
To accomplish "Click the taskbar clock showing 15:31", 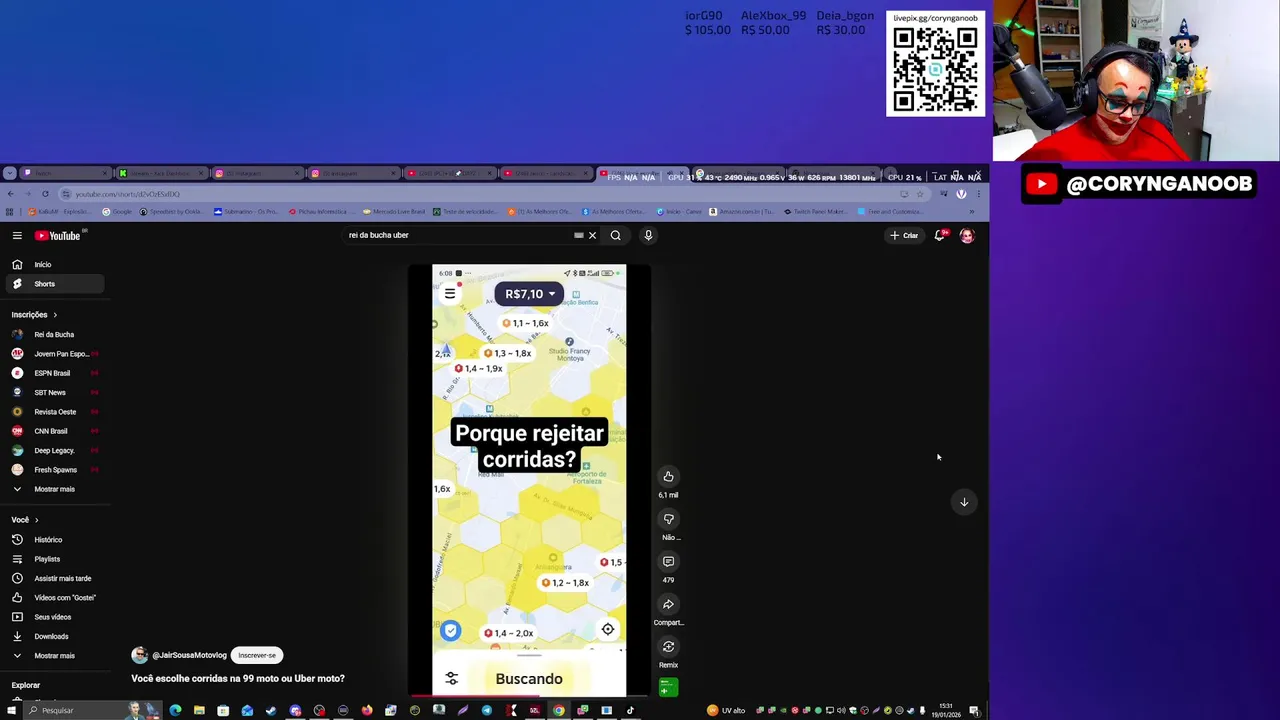I will coord(946,711).
